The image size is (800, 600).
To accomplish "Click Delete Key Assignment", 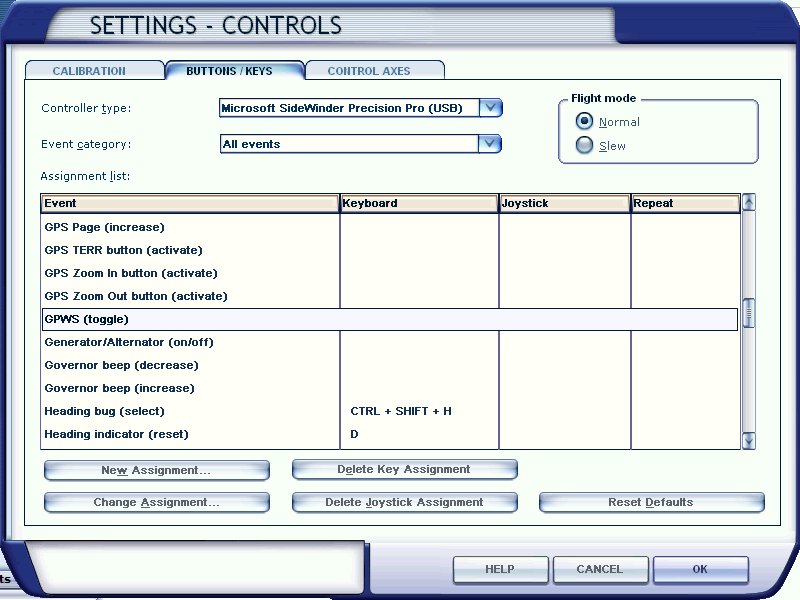I will (404, 469).
